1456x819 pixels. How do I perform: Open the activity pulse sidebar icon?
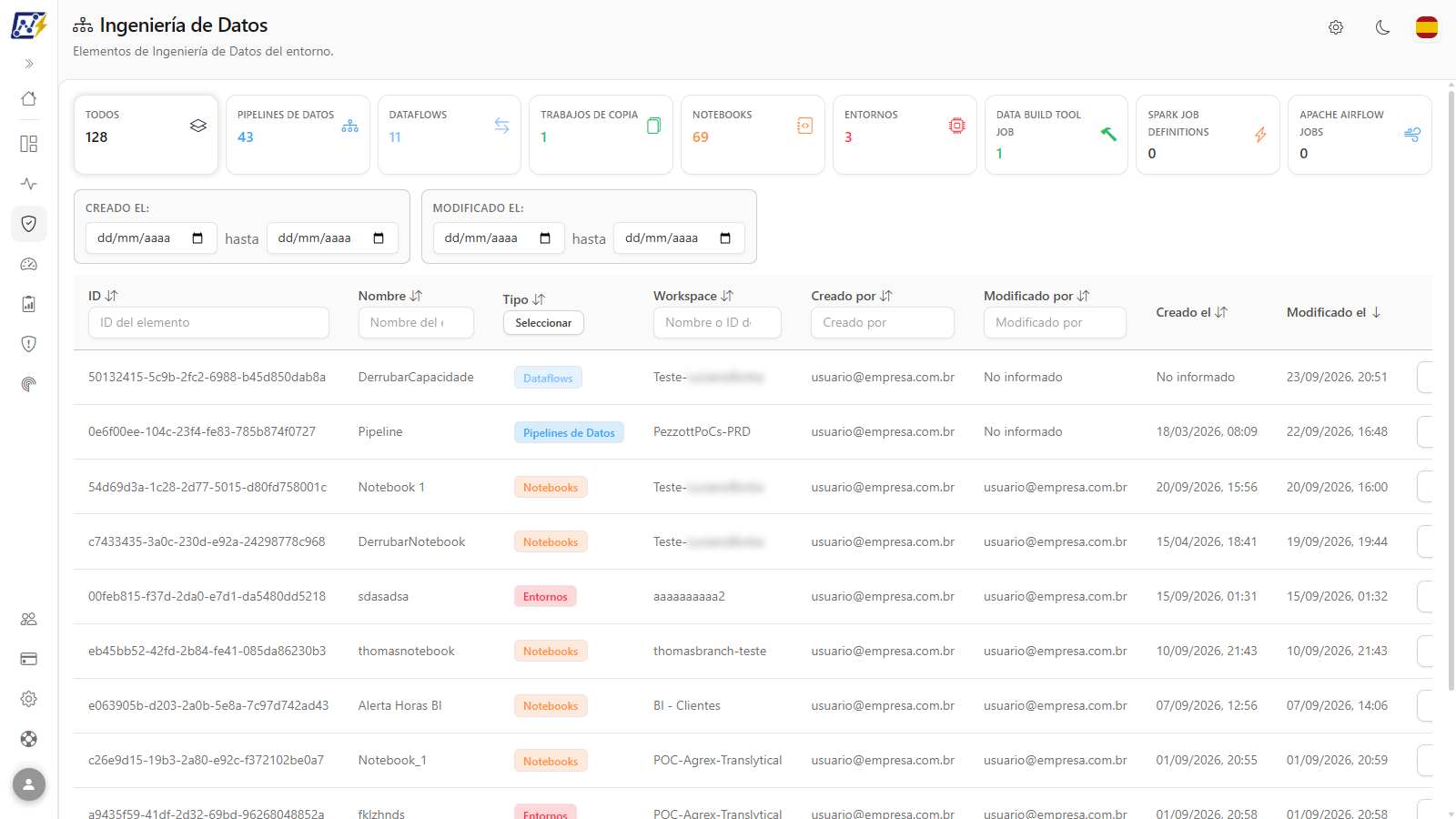29,184
